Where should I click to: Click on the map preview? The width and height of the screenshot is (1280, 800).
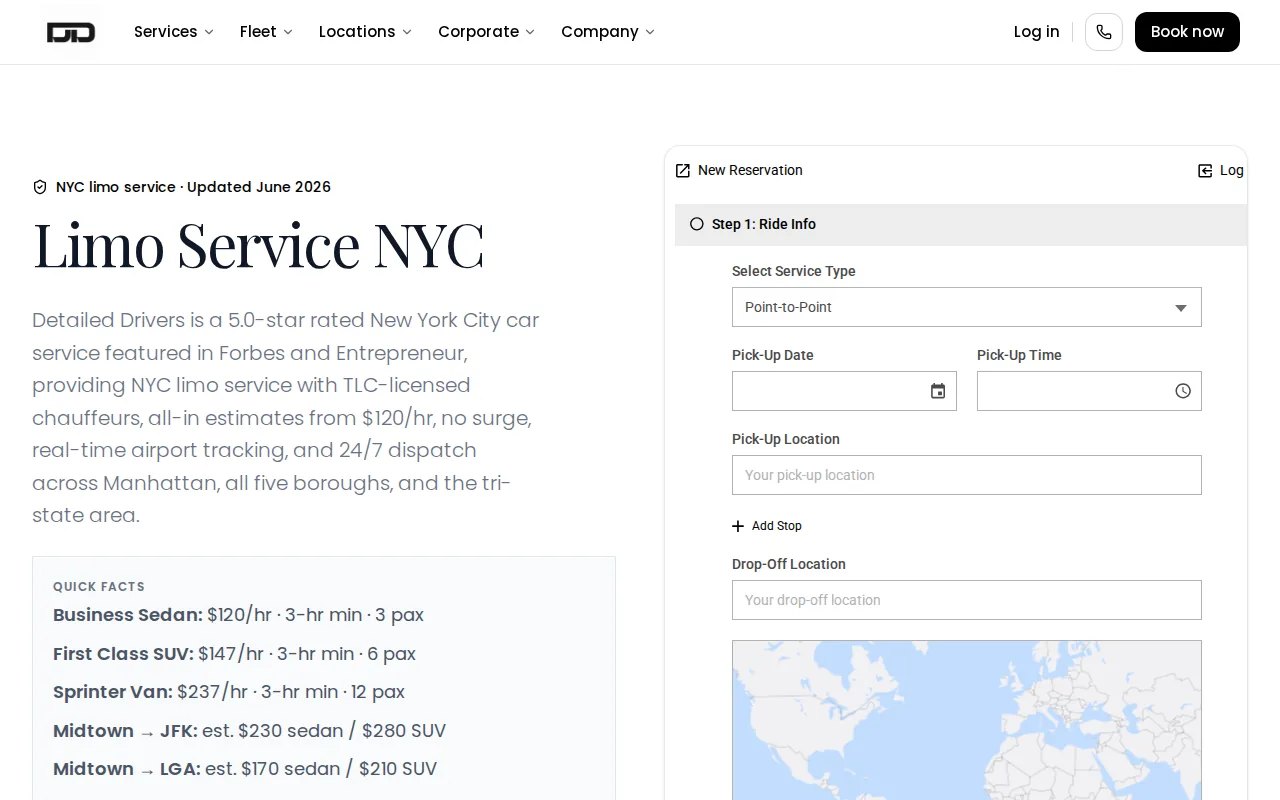coord(967,720)
